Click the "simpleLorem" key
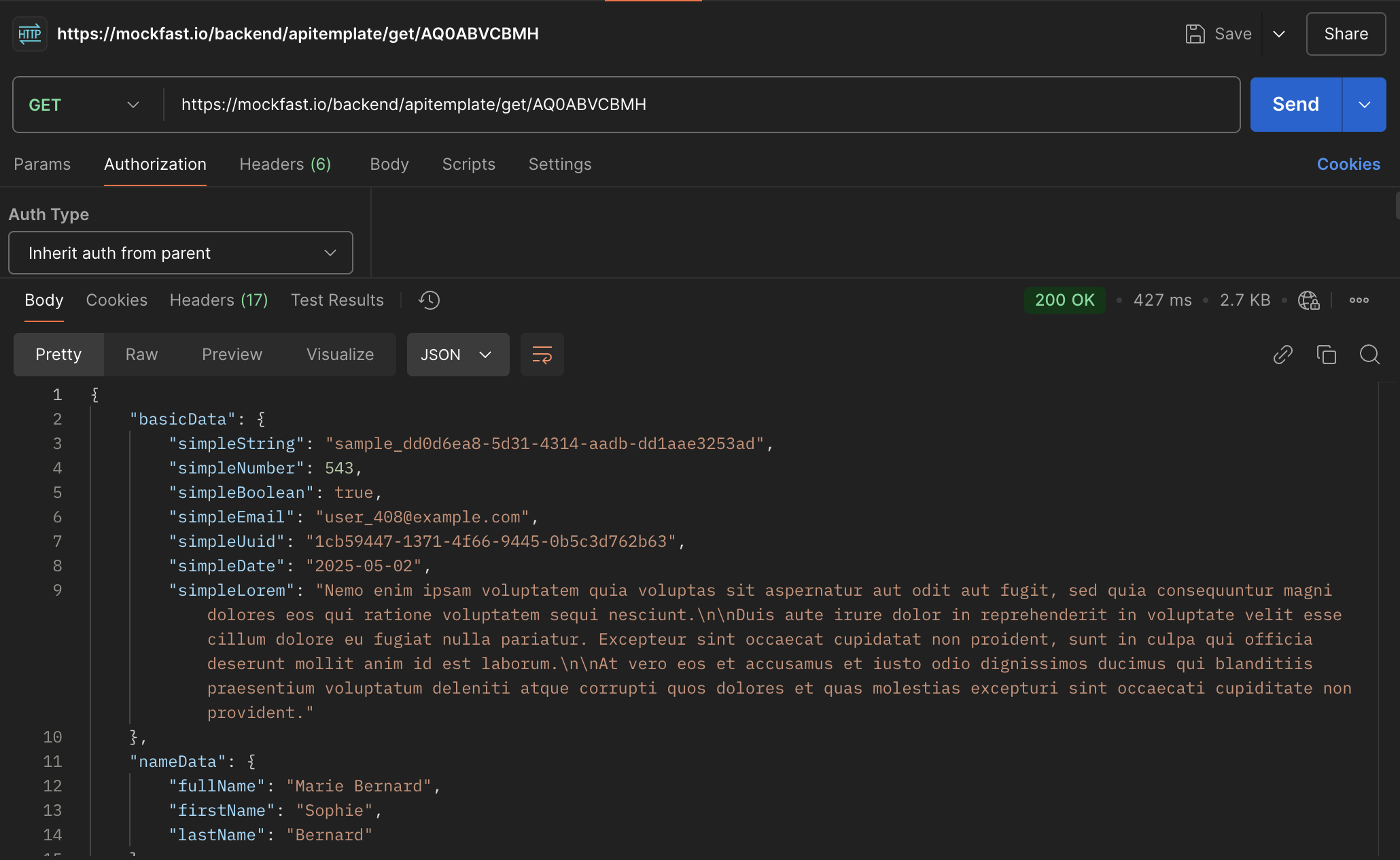The width and height of the screenshot is (1400, 860). click(231, 590)
